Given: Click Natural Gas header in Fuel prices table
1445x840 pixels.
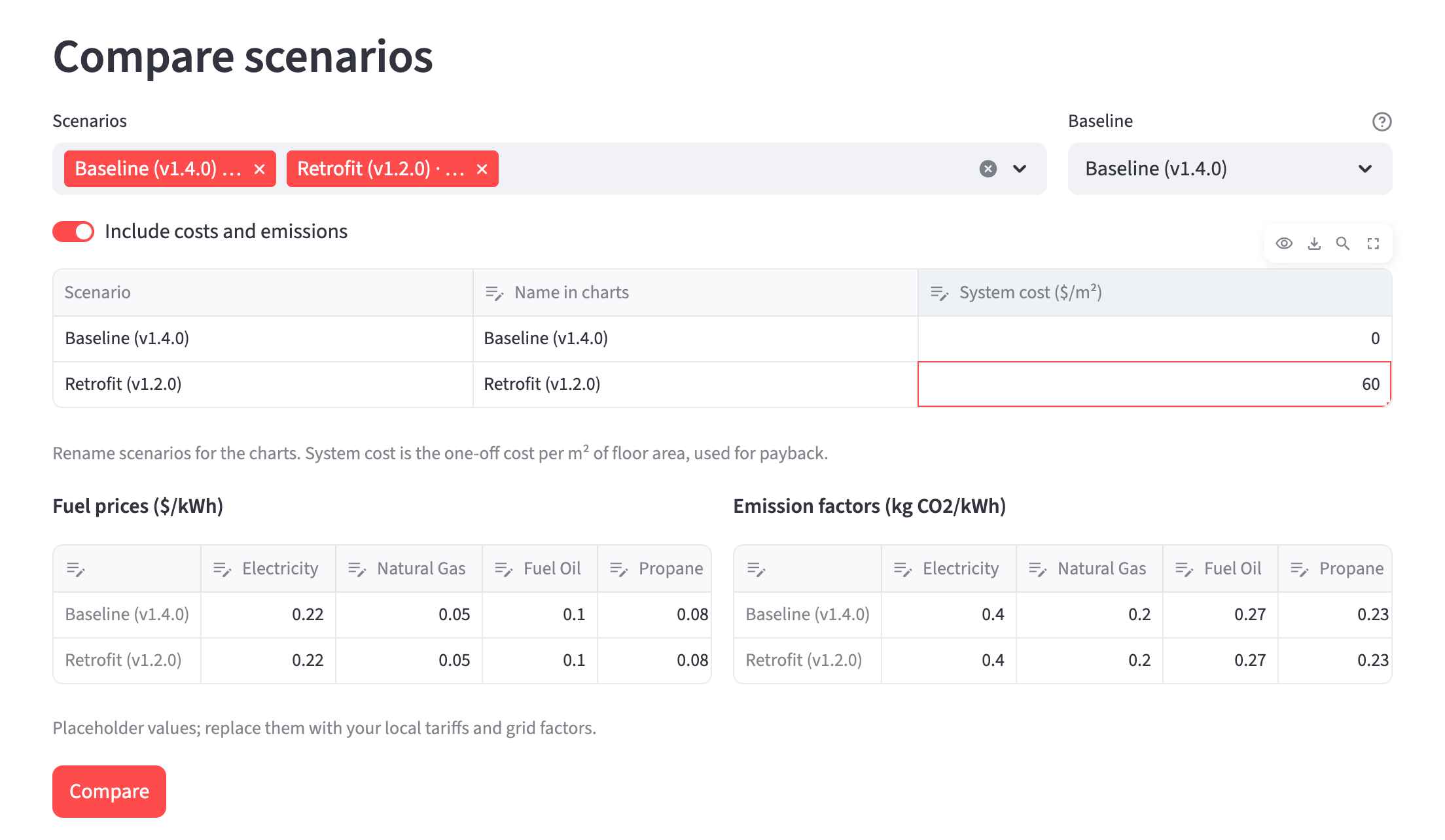Looking at the screenshot, I should click(x=409, y=569).
